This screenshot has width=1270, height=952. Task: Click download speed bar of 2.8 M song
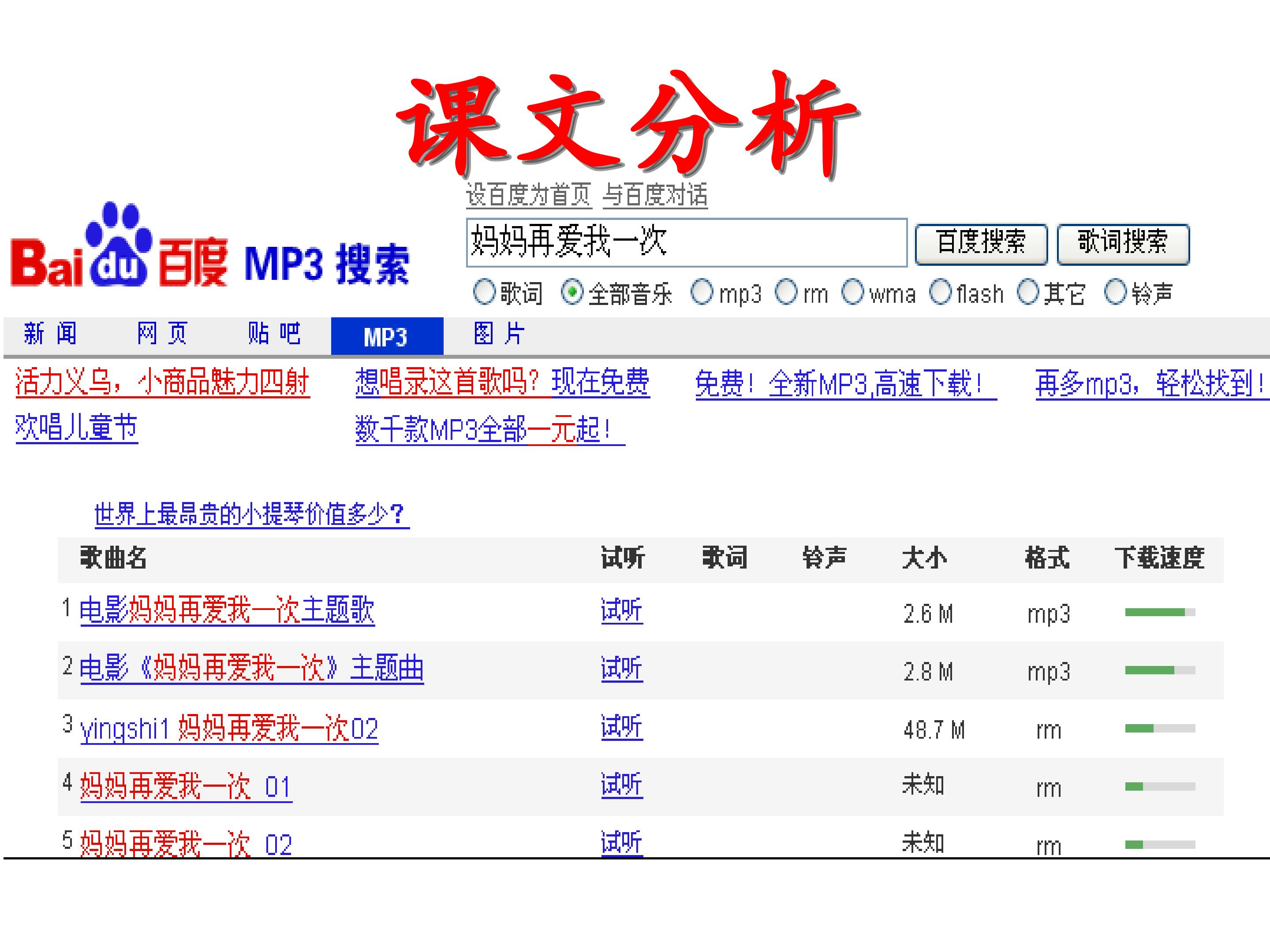click(1160, 670)
